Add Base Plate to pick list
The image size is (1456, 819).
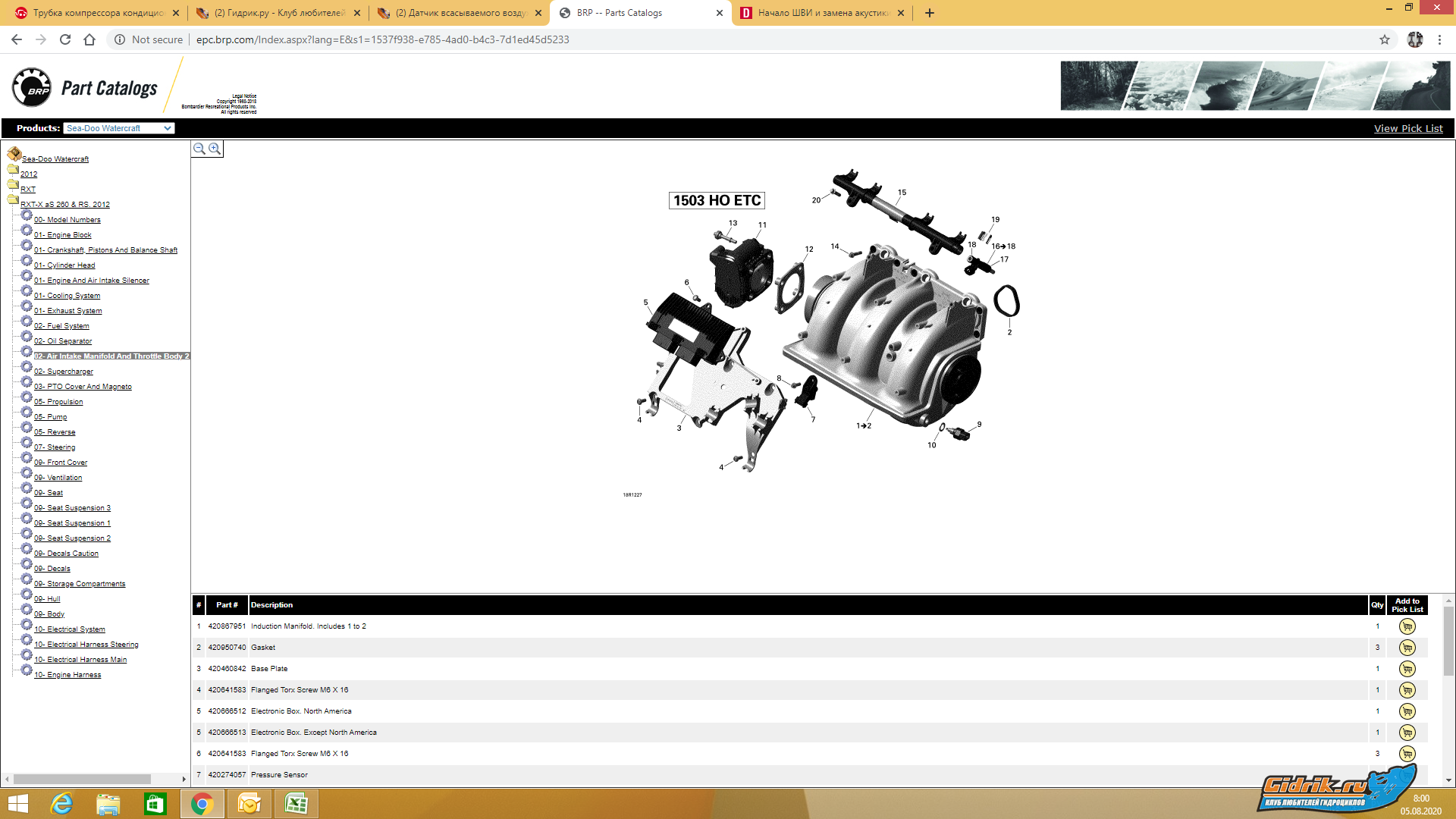tap(1407, 669)
